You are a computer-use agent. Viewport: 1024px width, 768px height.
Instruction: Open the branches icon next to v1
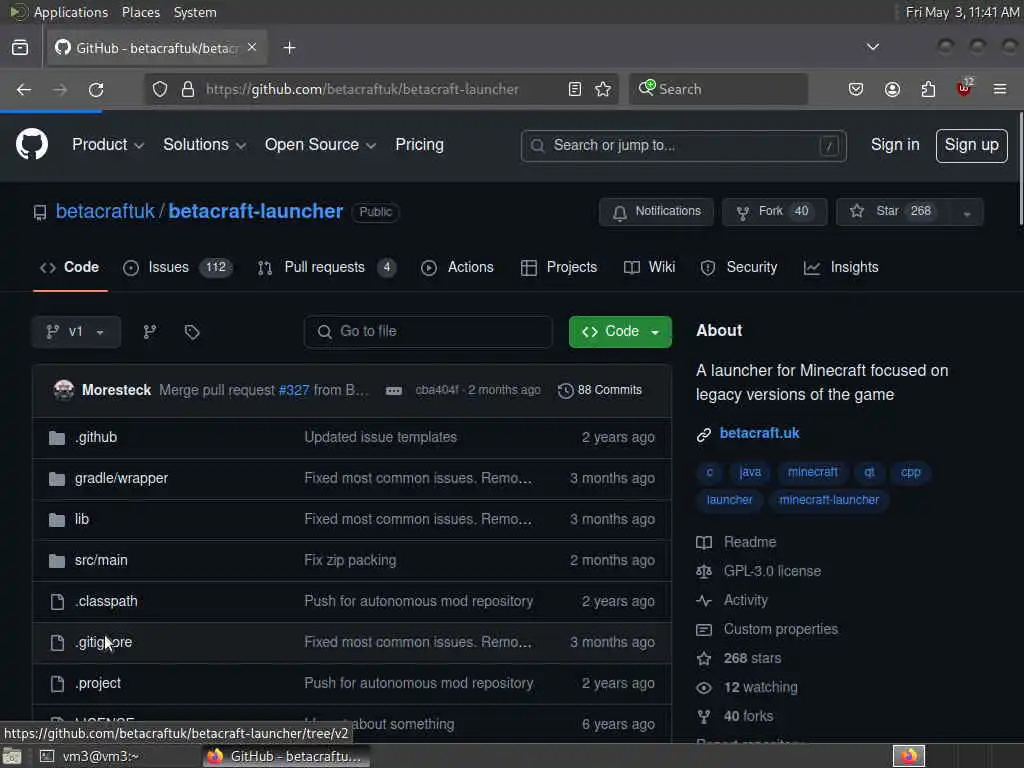tap(150, 332)
